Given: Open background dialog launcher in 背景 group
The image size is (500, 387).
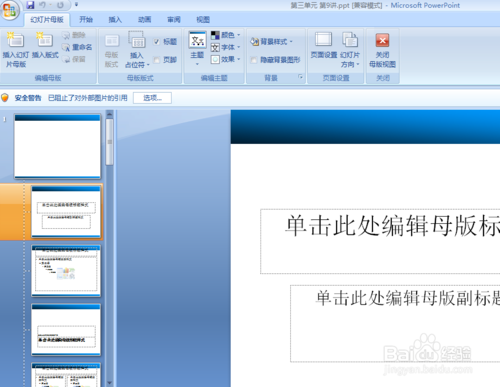Looking at the screenshot, I should pyautogui.click(x=300, y=77).
